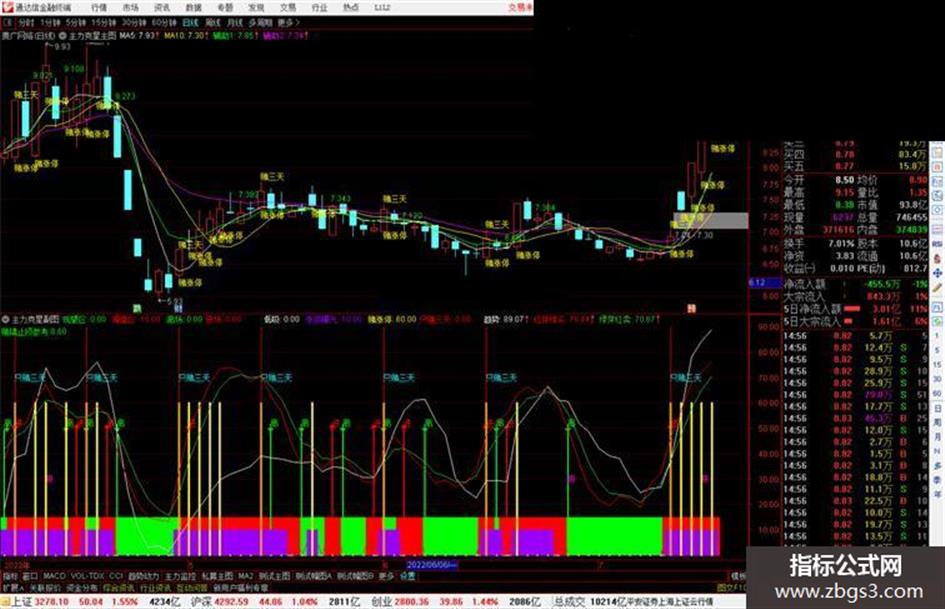Click the sidebar 日 period shortcut
Image resolution: width=945 pixels, height=609 pixels.
click(x=937, y=408)
